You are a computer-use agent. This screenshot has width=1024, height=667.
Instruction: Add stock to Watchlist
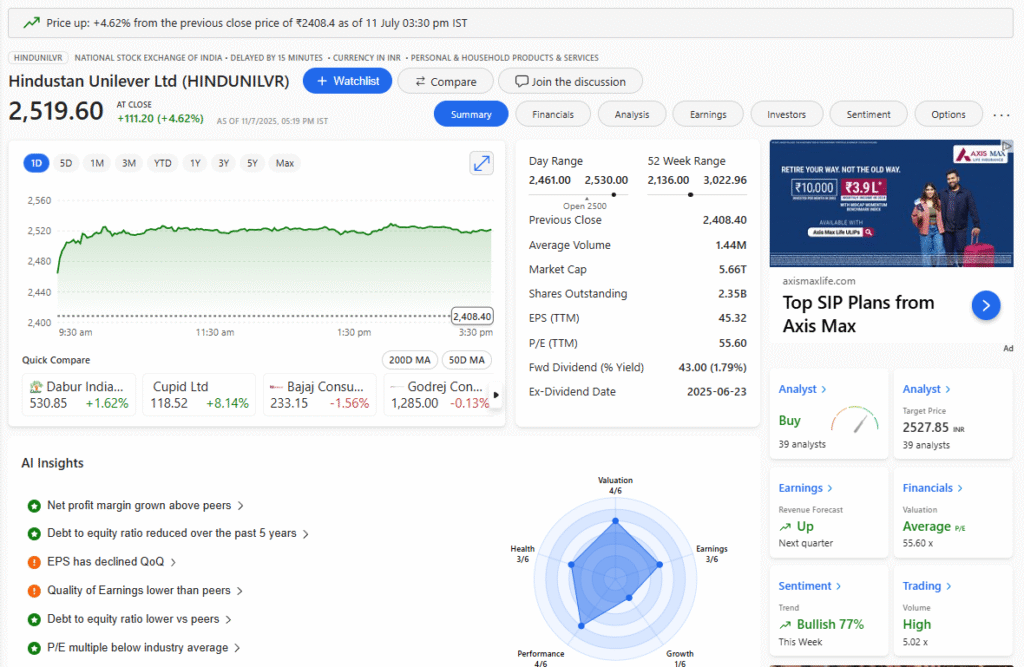(x=347, y=81)
